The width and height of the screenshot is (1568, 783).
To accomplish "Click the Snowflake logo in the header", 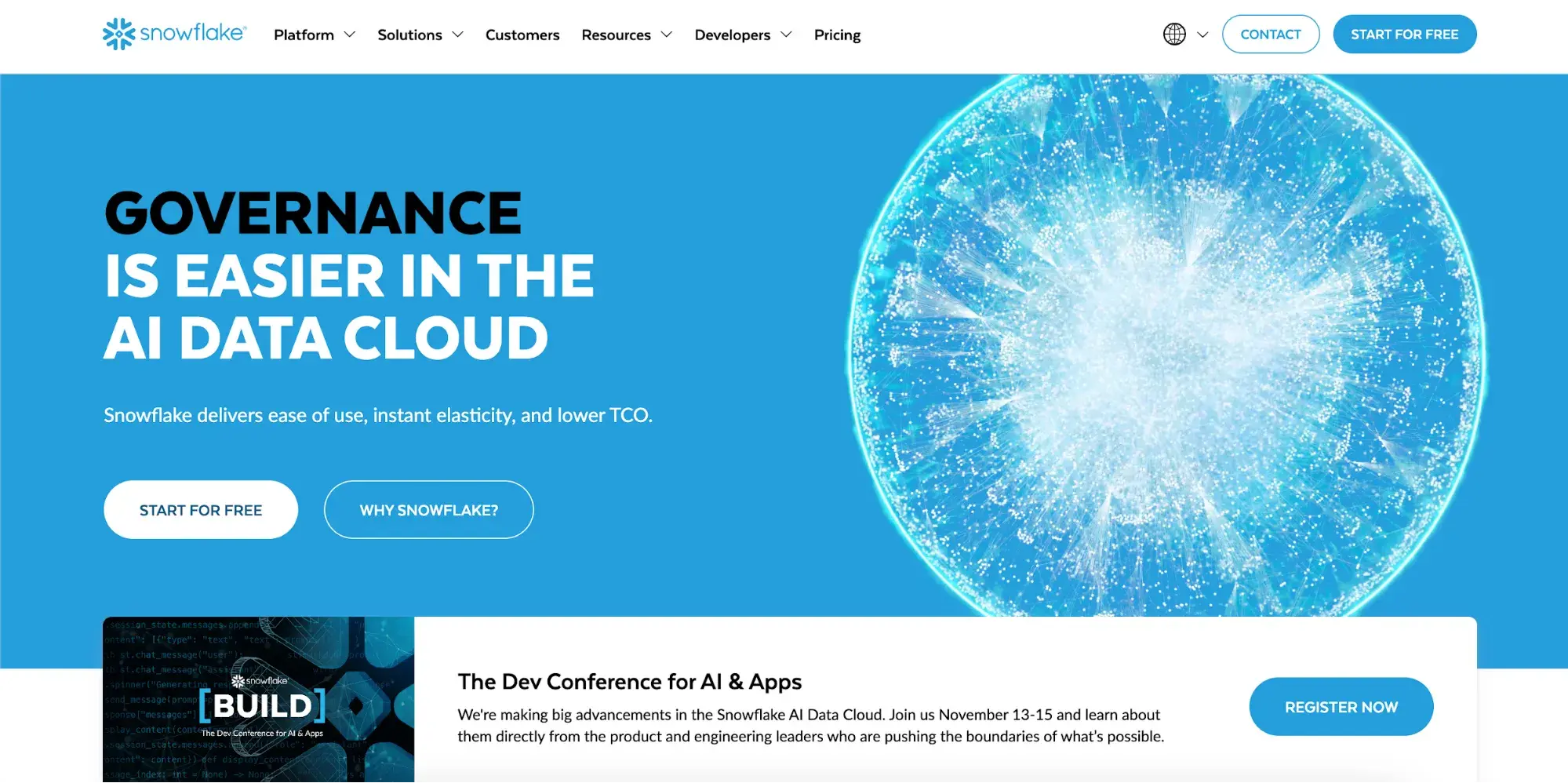I will coord(174,34).
